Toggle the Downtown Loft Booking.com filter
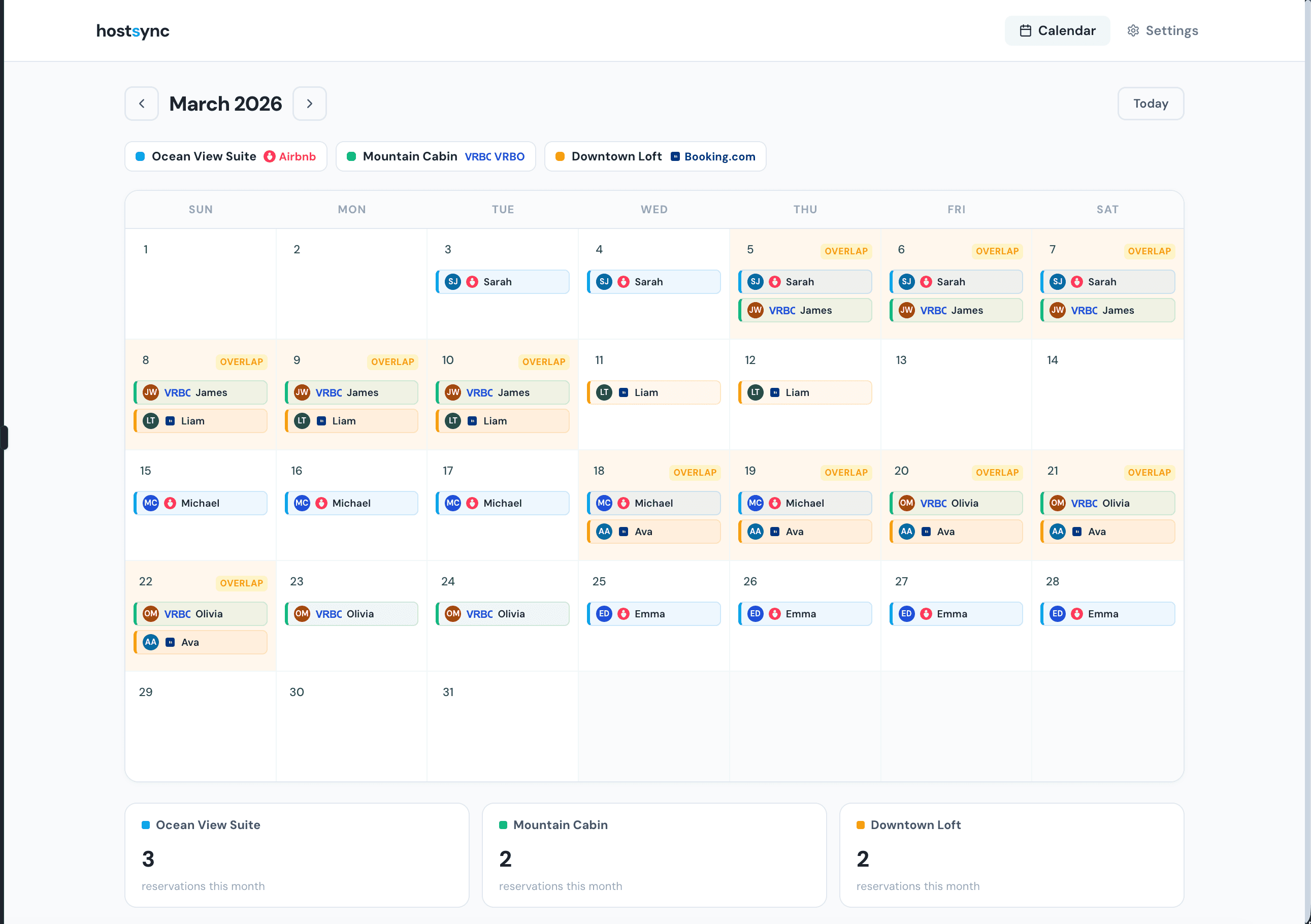This screenshot has width=1311, height=924. click(655, 156)
